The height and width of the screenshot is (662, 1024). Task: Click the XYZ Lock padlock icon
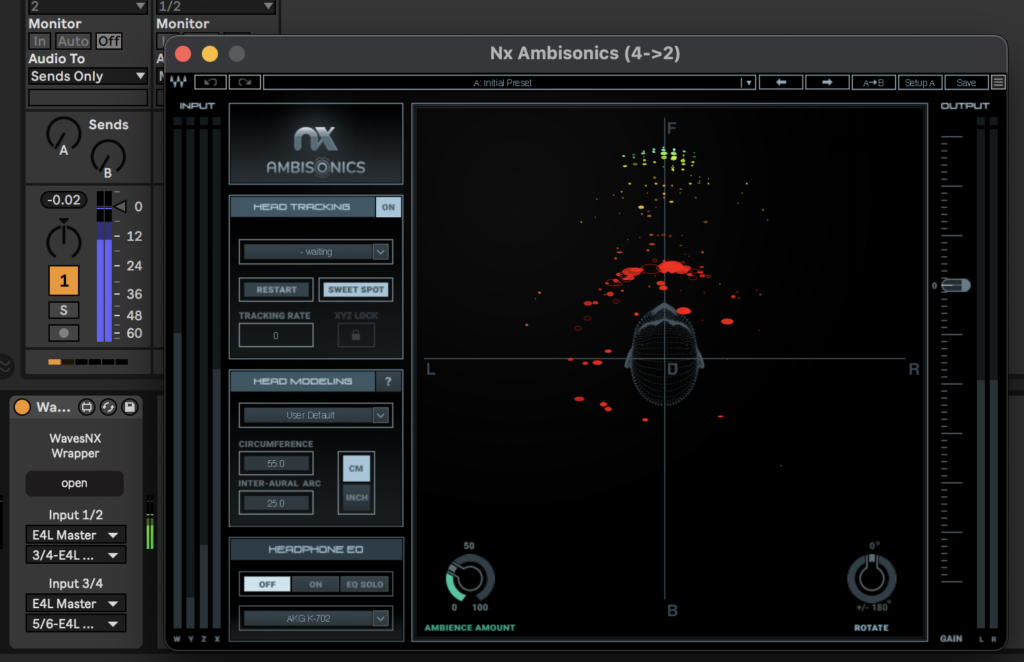355,335
